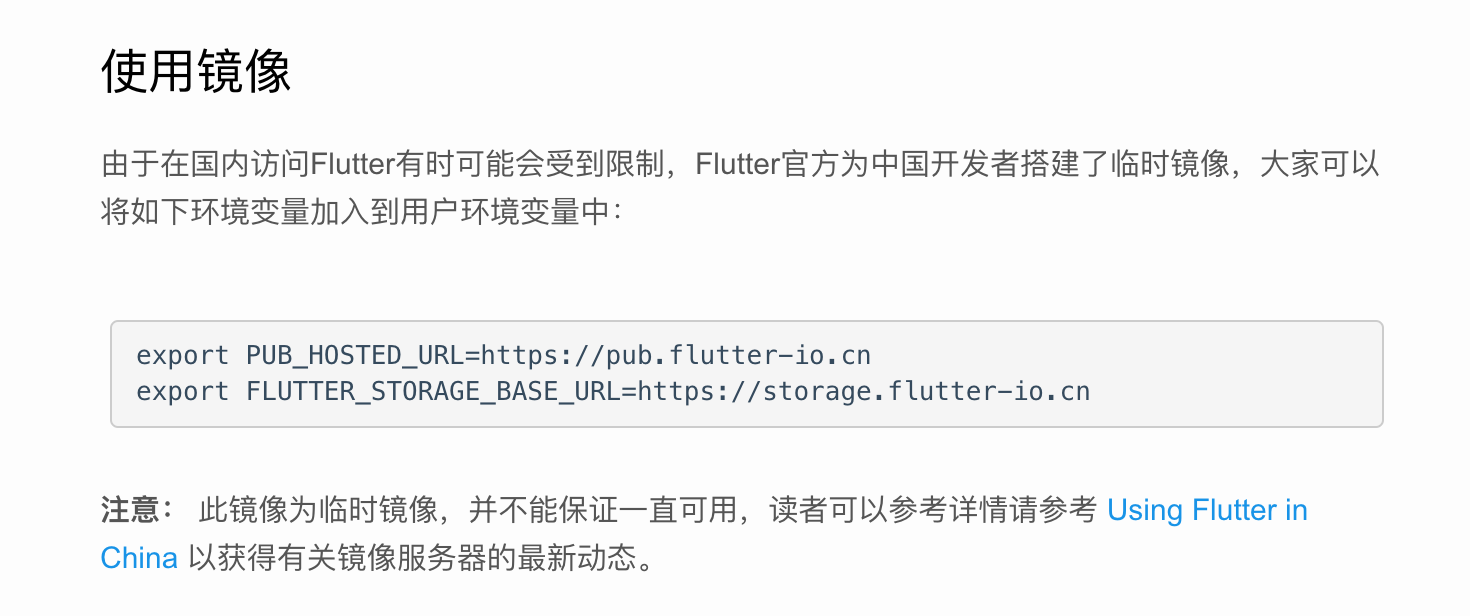Click the second "export" keyword in code block
The height and width of the screenshot is (616, 1470).
coord(182,391)
